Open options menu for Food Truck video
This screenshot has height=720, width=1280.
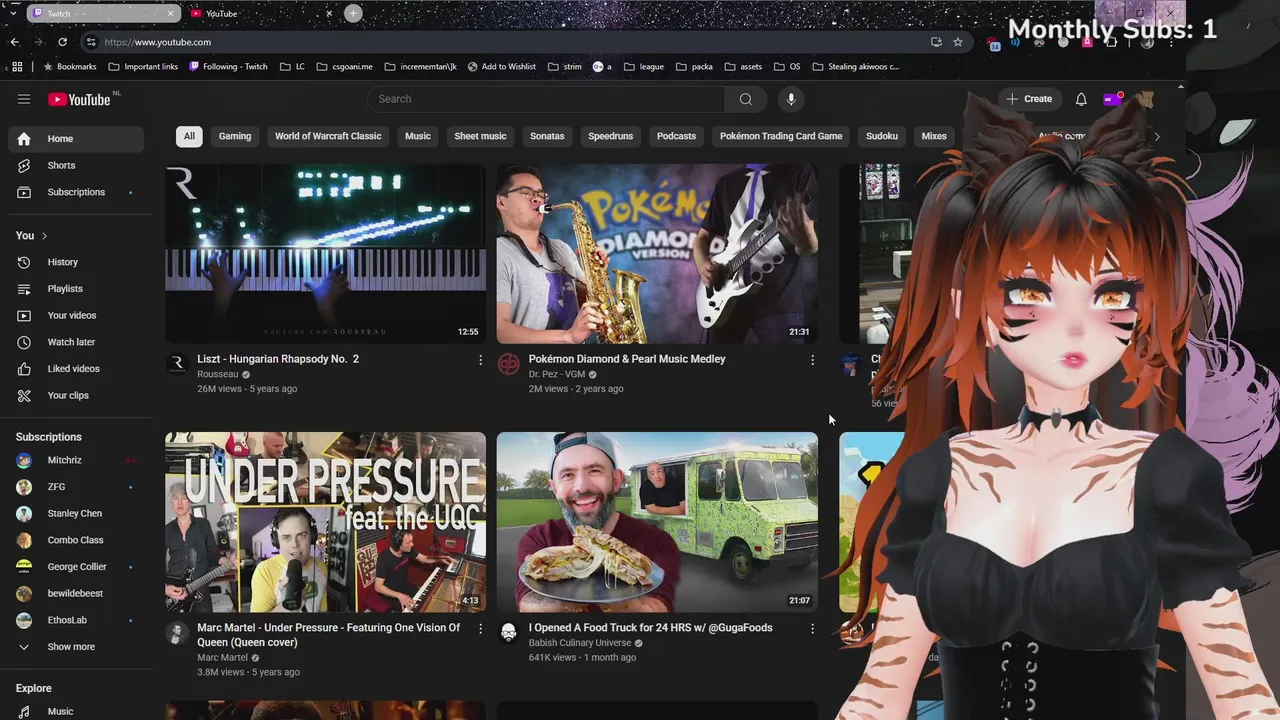pyautogui.click(x=812, y=629)
